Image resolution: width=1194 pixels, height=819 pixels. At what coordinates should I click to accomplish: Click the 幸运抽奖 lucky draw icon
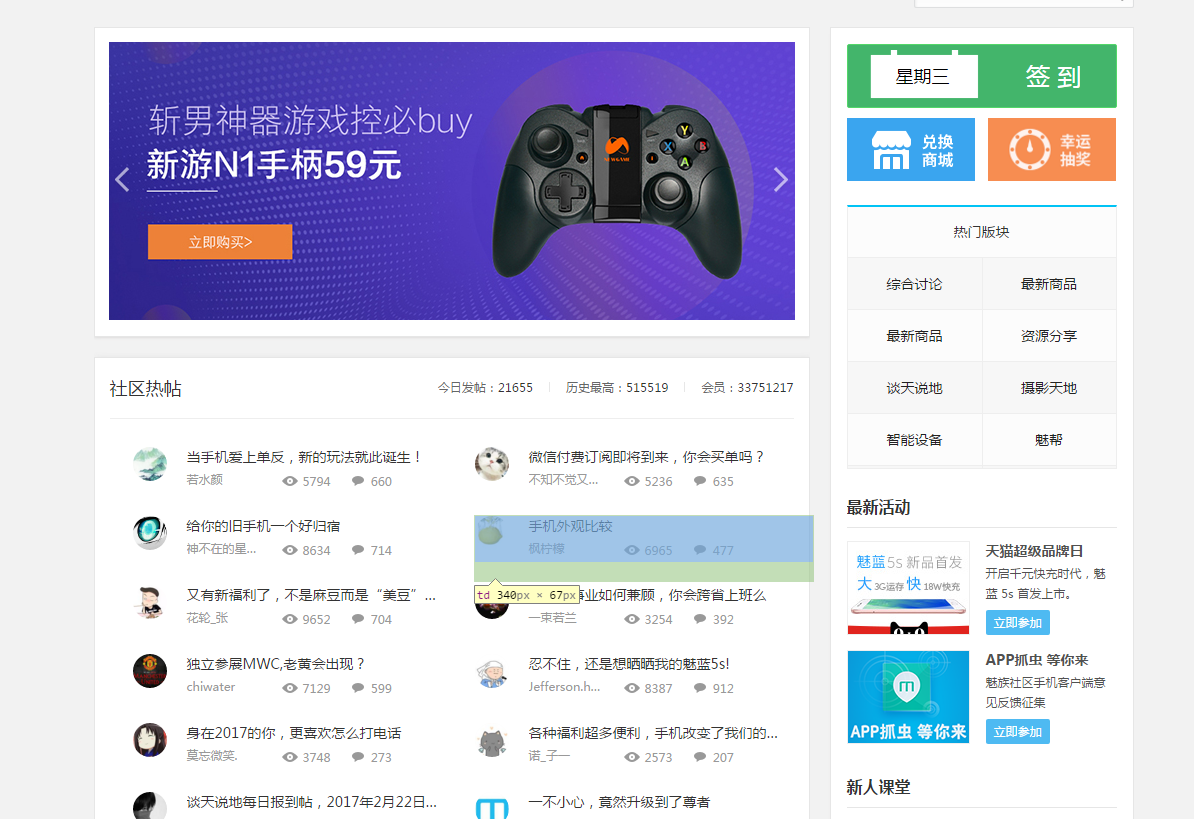coord(1051,150)
